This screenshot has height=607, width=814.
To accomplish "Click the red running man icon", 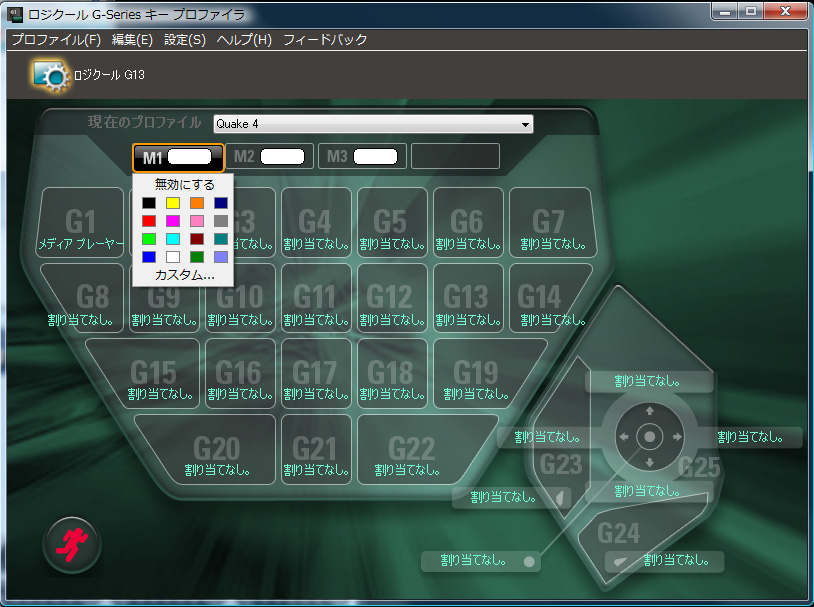I will tap(71, 545).
